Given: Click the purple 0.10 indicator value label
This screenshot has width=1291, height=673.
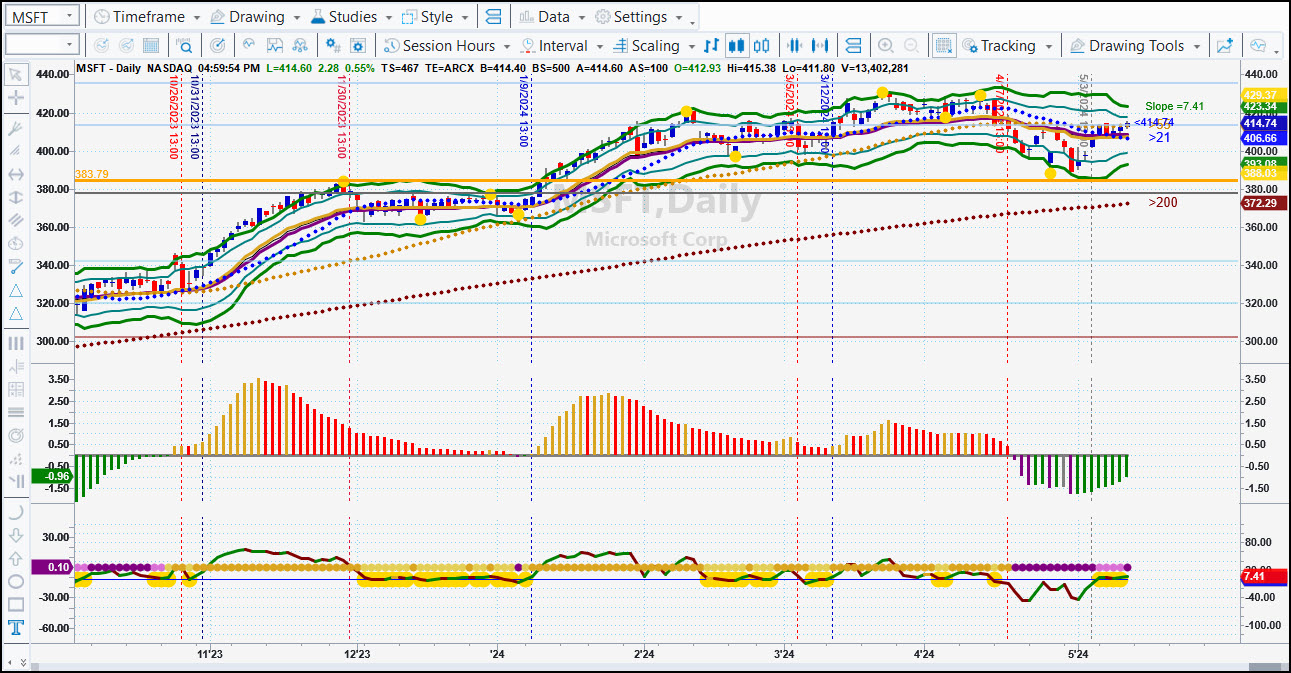Looking at the screenshot, I should point(54,567).
